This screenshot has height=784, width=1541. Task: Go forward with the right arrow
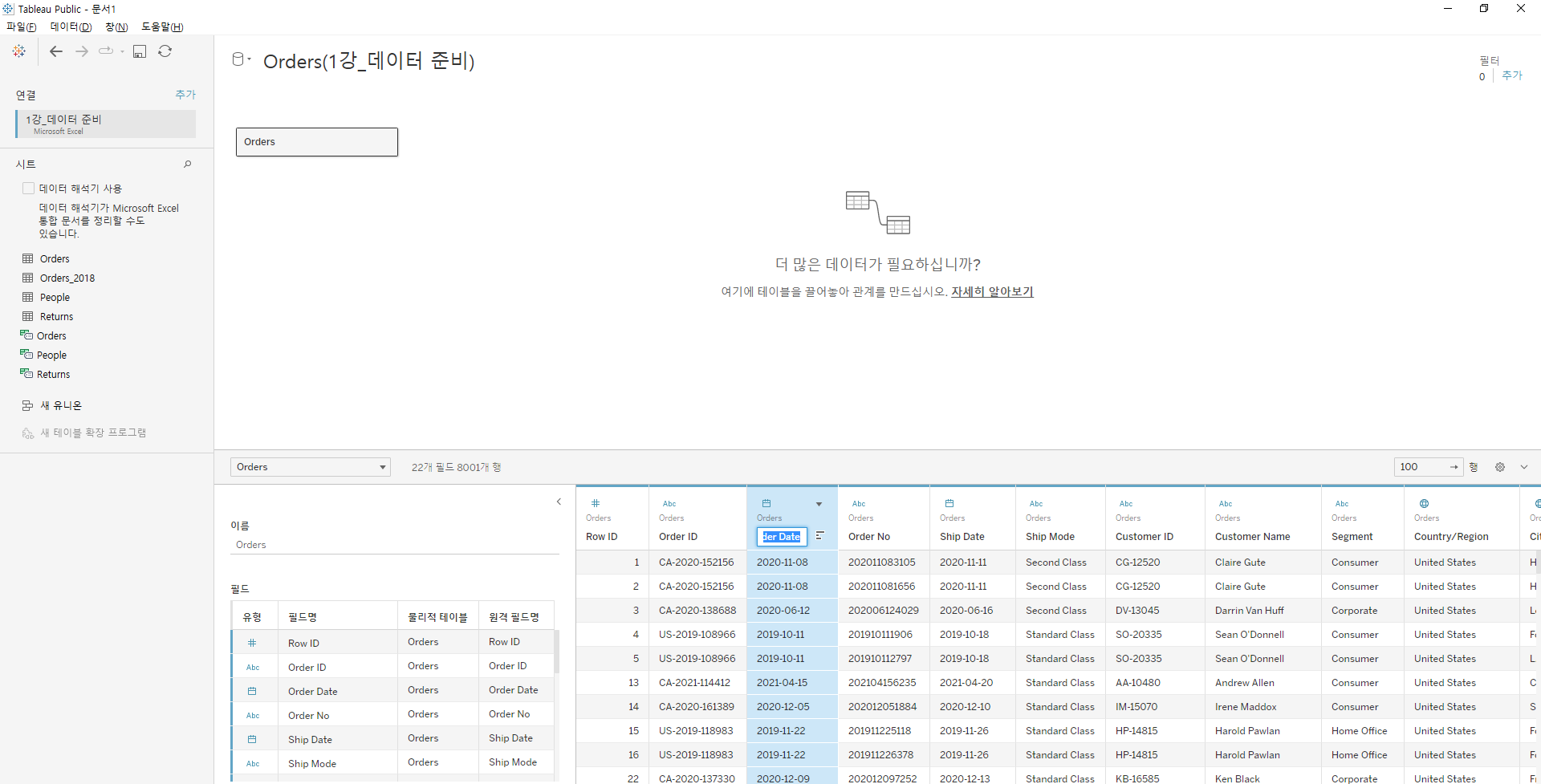pos(82,51)
